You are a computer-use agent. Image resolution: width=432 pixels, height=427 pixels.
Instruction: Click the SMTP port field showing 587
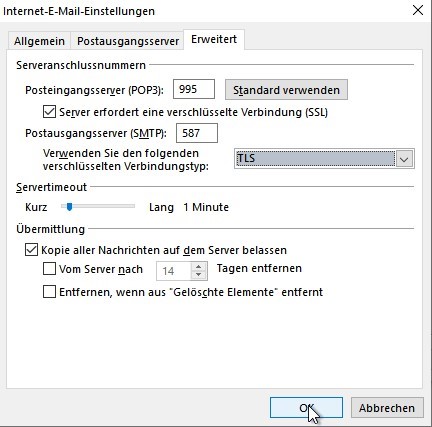(x=197, y=133)
